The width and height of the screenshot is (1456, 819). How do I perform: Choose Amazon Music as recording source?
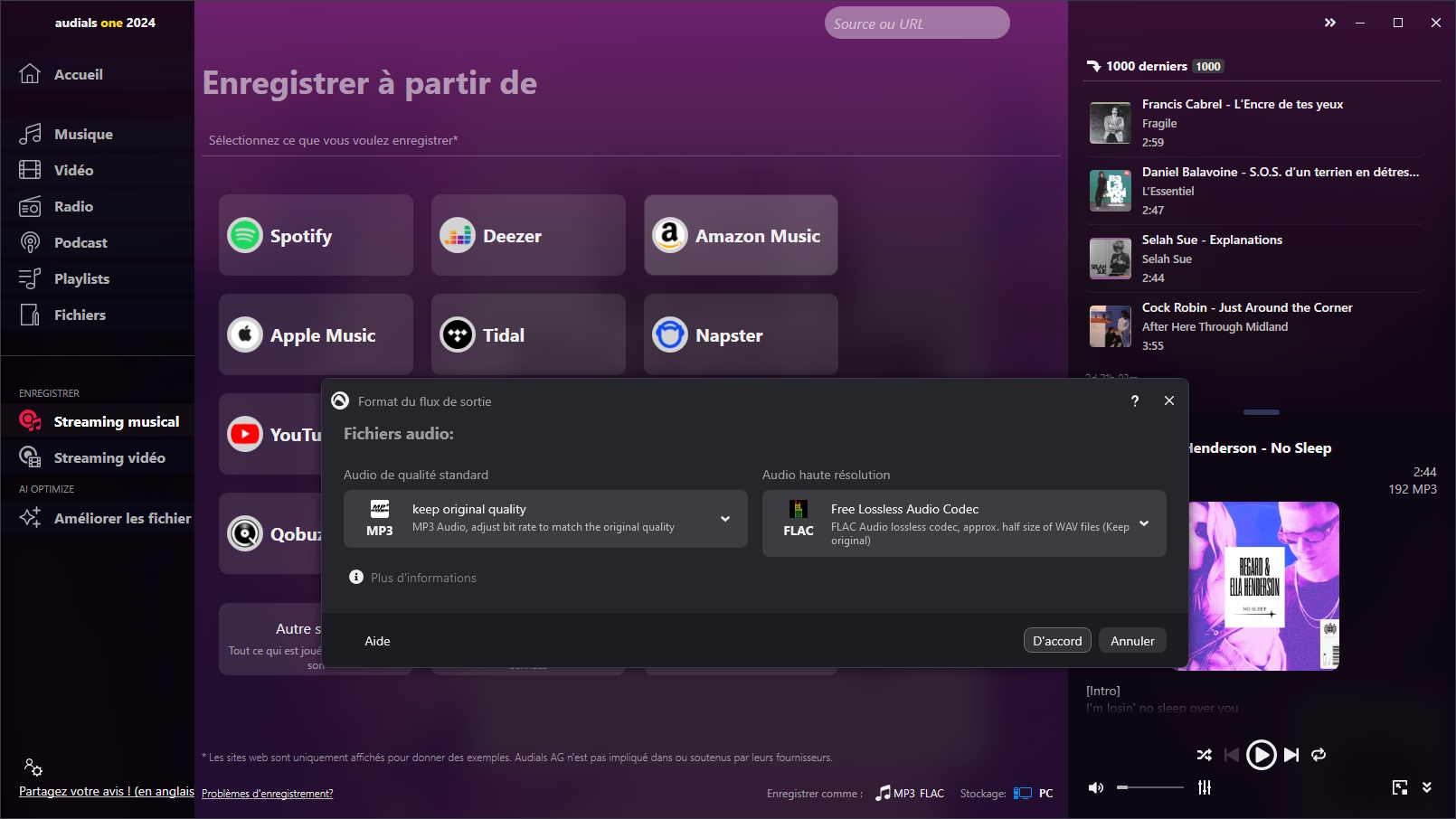pyautogui.click(x=741, y=235)
